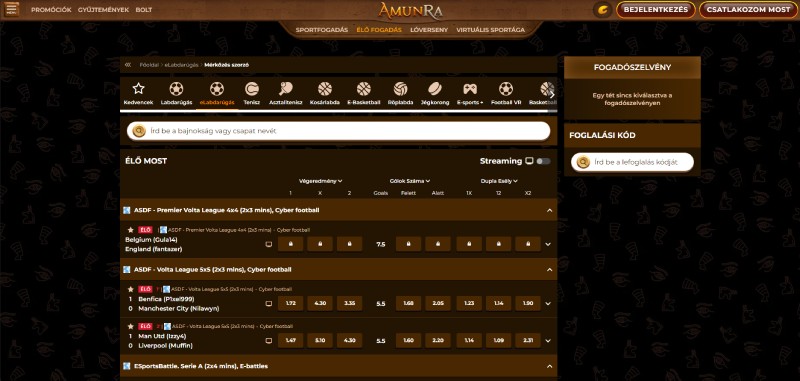
Task: Select the E-sports gamepad icon
Action: (x=470, y=89)
